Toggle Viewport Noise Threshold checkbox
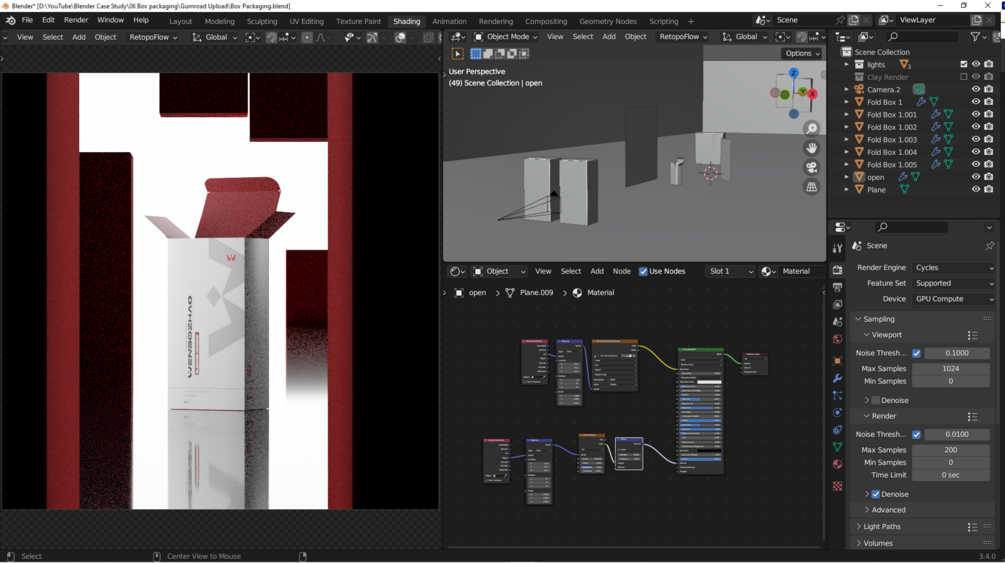 click(x=916, y=353)
